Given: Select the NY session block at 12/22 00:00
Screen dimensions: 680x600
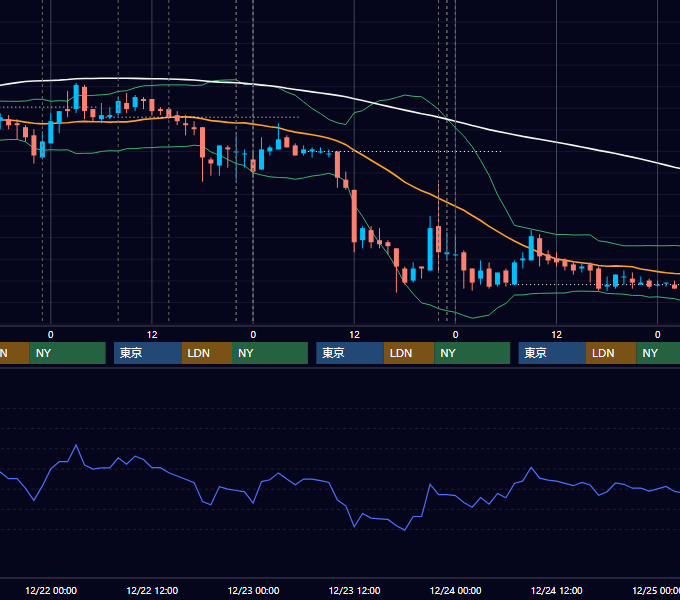Looking at the screenshot, I should pyautogui.click(x=68, y=353).
